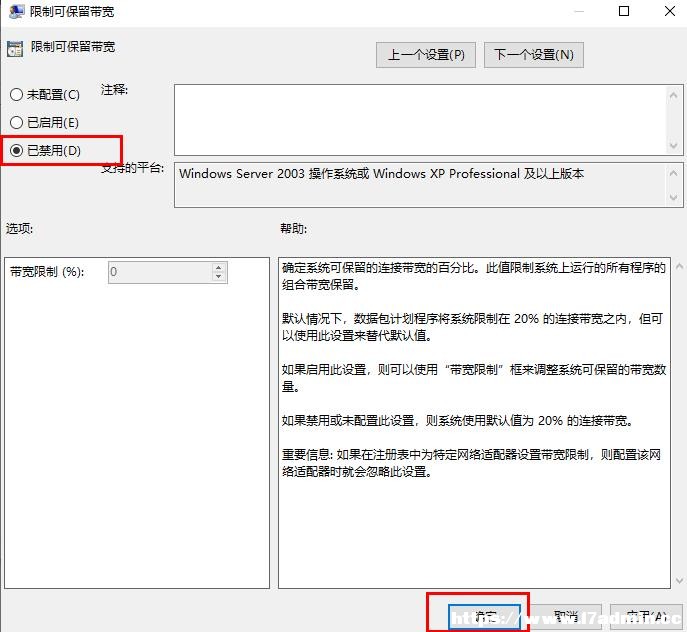Click supported platform box scroll down arrow
The height and width of the screenshot is (632, 687).
(673, 197)
